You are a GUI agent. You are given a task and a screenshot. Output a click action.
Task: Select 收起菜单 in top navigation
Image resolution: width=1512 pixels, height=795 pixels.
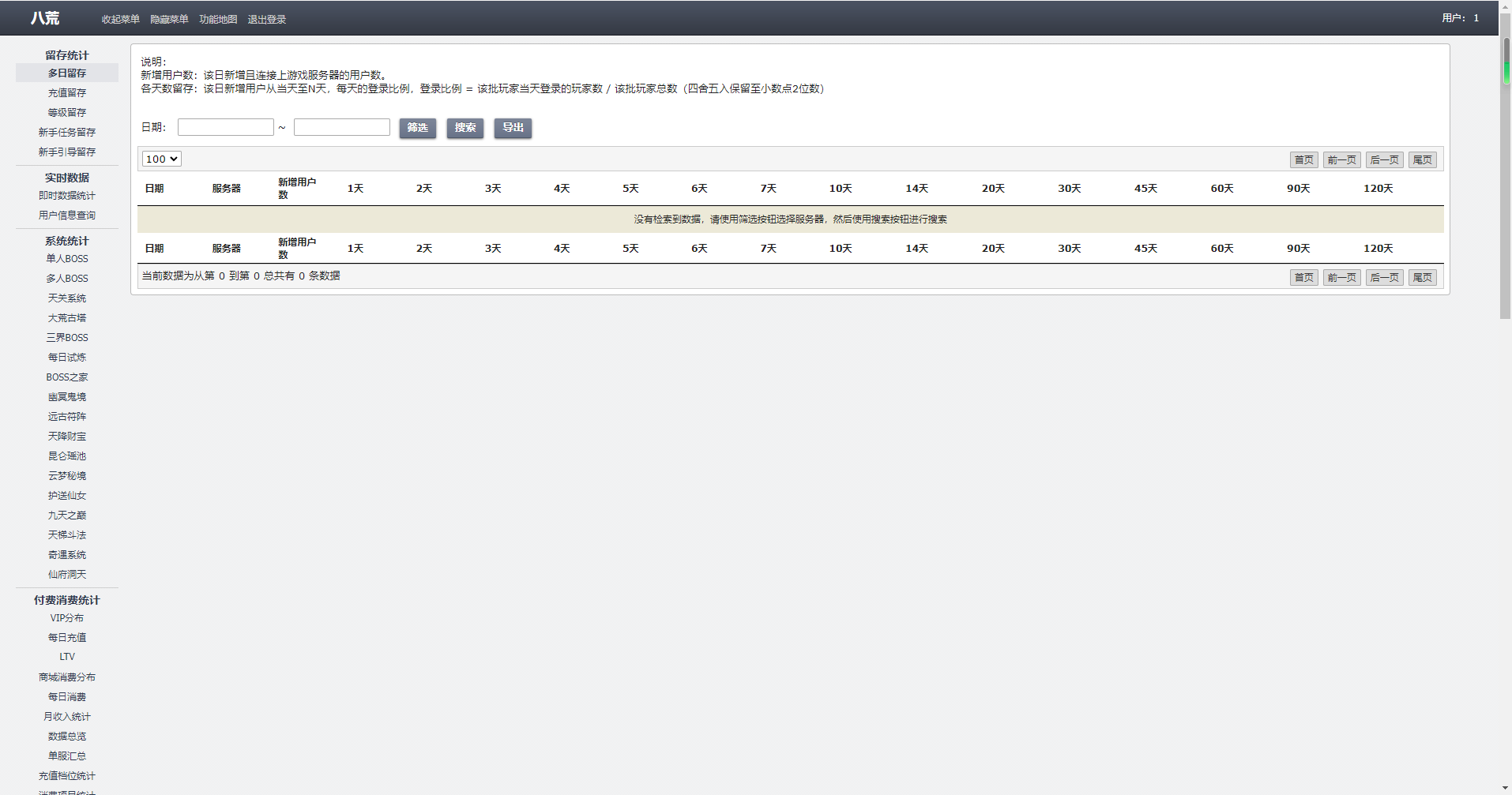[x=121, y=19]
